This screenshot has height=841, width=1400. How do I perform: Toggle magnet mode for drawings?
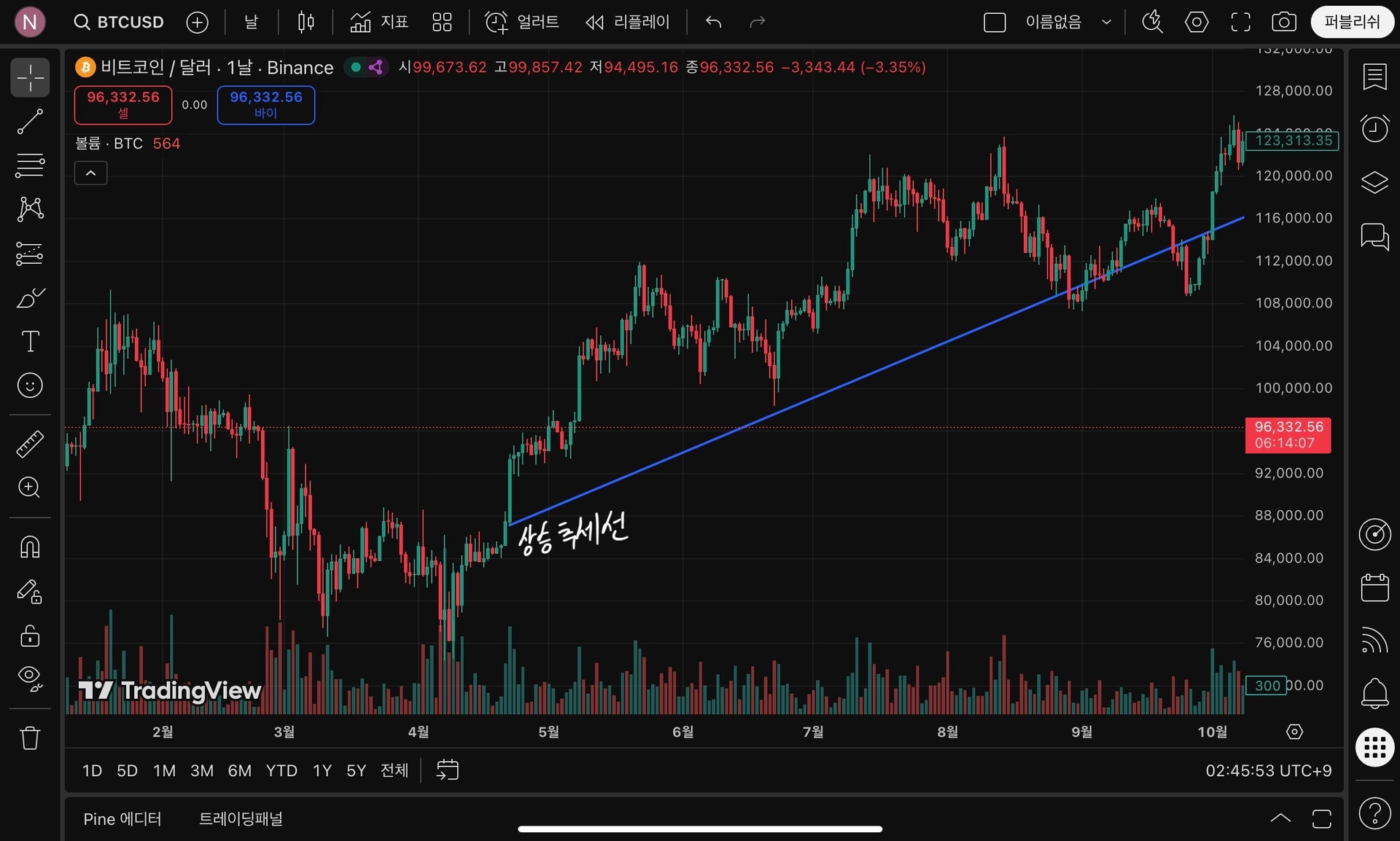30,547
